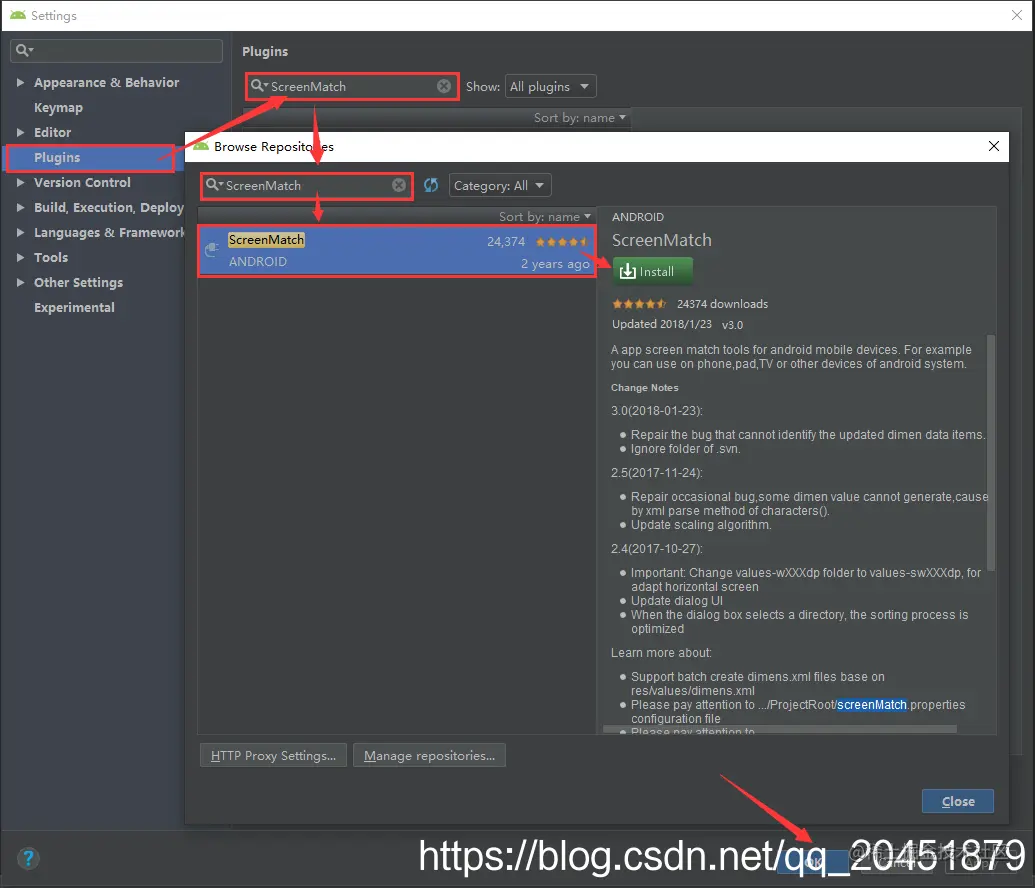Refresh the plugin repository list
The image size is (1035, 888).
click(x=431, y=185)
